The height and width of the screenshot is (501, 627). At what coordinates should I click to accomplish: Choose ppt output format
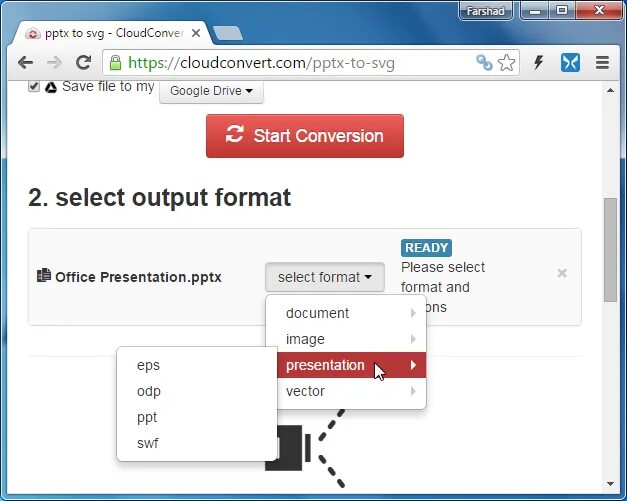(197, 417)
